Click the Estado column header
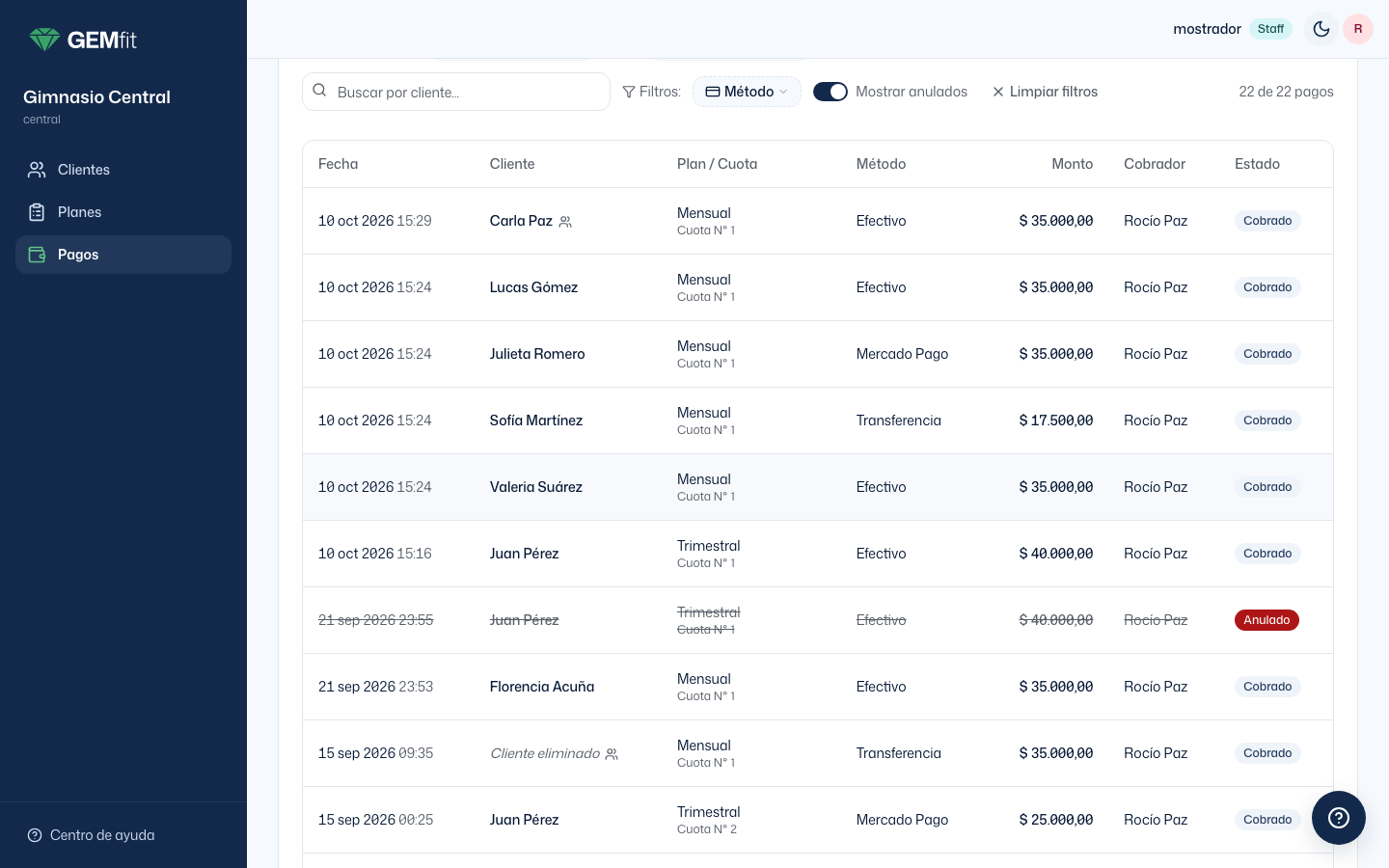Image resolution: width=1389 pixels, height=868 pixels. click(1257, 164)
